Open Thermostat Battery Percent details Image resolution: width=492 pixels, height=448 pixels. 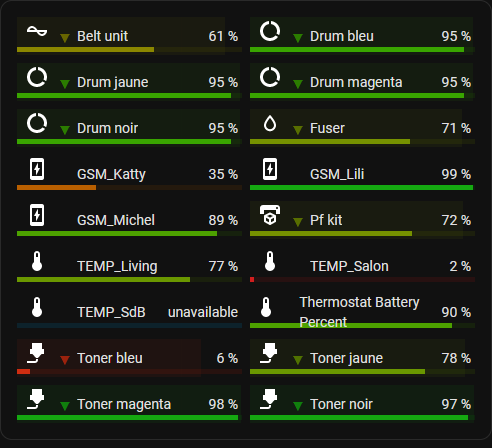[362, 311]
